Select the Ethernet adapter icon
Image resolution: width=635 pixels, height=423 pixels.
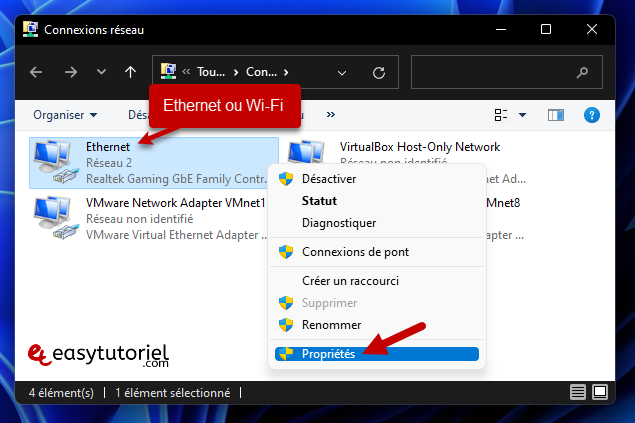55,162
